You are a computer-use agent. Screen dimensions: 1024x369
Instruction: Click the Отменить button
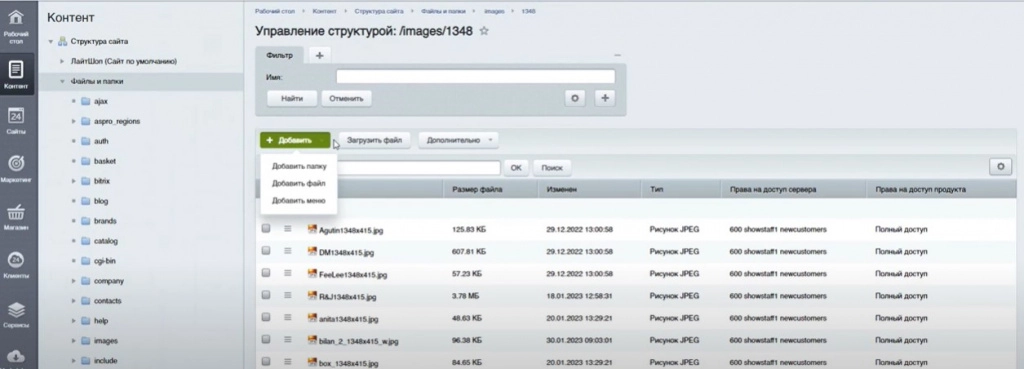(x=346, y=99)
